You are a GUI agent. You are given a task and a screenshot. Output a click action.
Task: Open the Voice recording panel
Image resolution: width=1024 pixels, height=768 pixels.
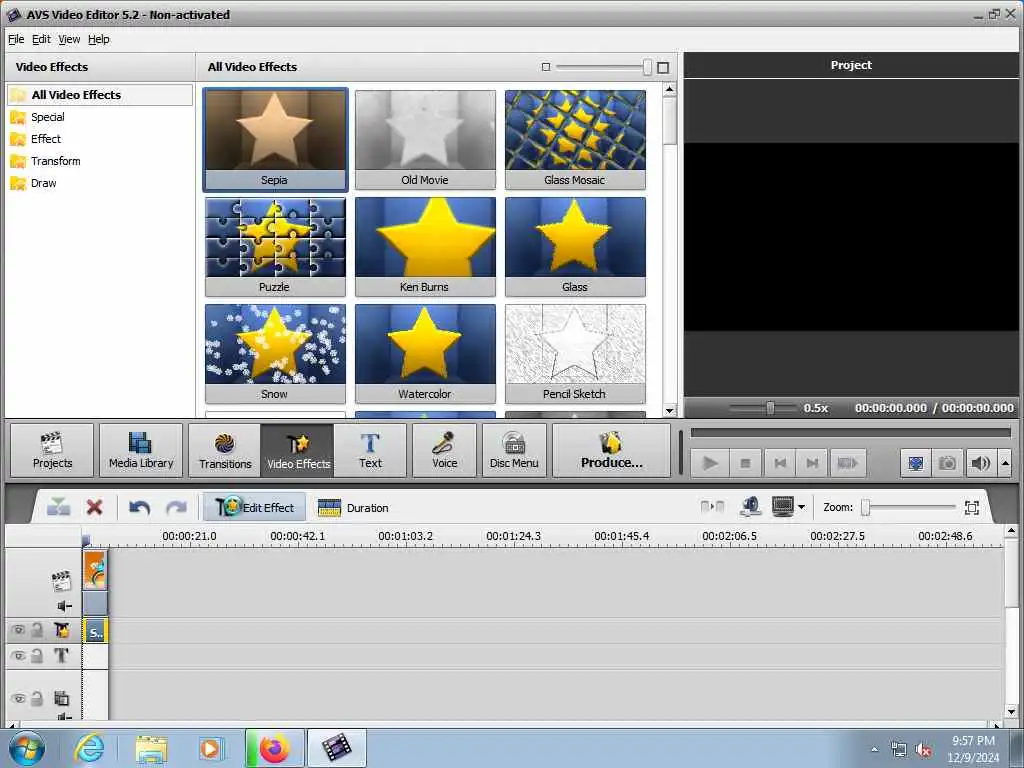(x=444, y=451)
